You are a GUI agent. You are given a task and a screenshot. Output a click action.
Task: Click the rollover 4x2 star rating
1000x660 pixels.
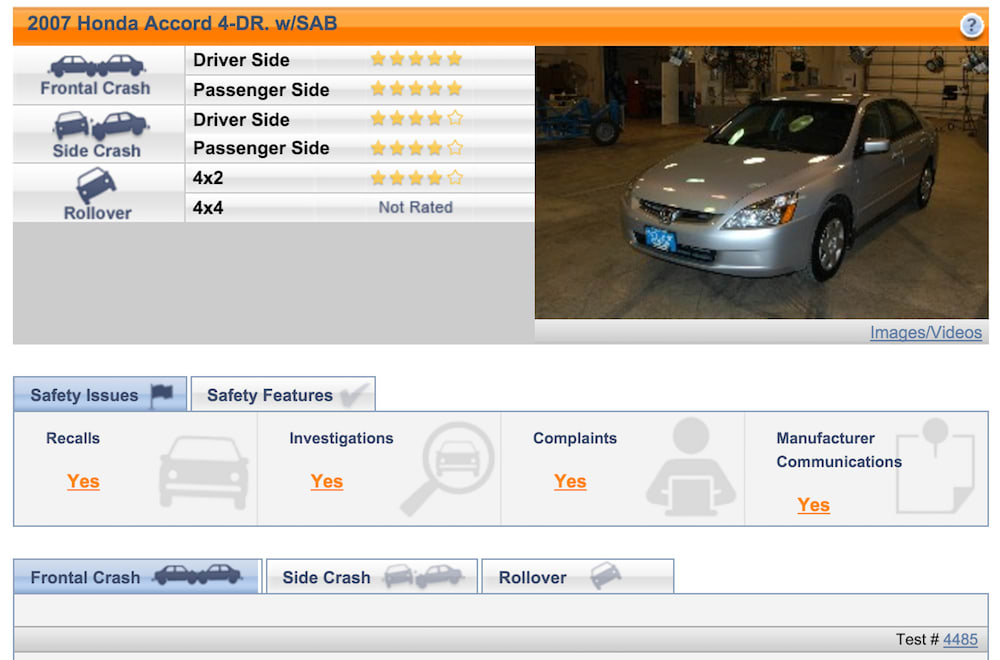416,178
